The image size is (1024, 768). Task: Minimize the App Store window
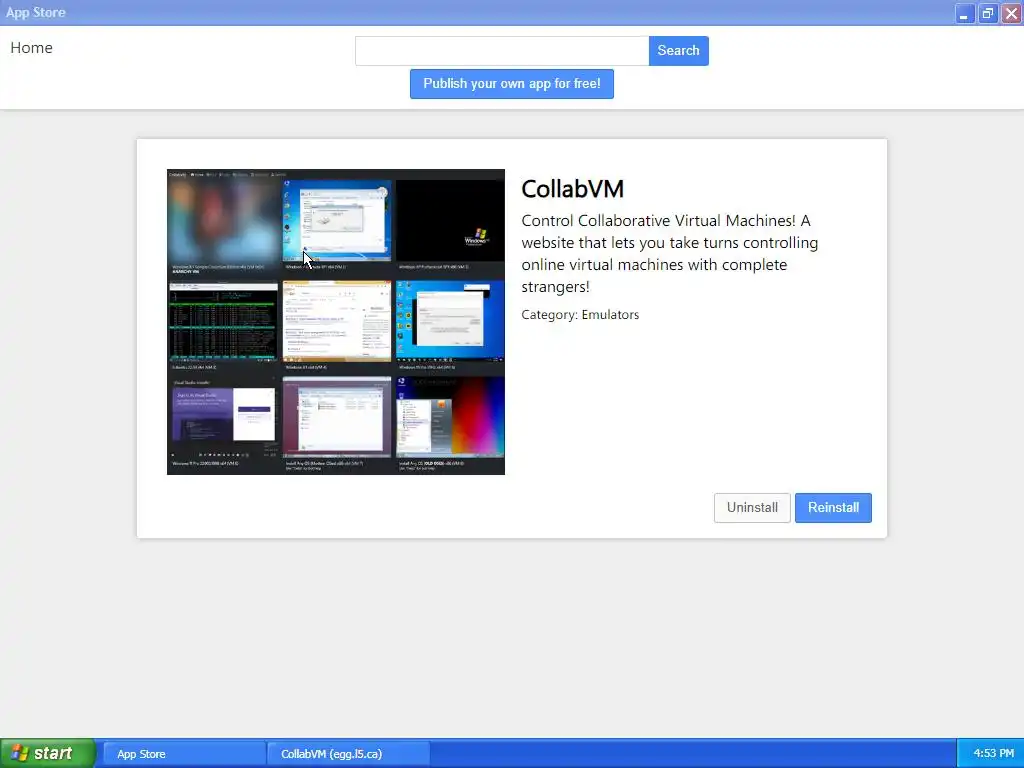pos(965,13)
